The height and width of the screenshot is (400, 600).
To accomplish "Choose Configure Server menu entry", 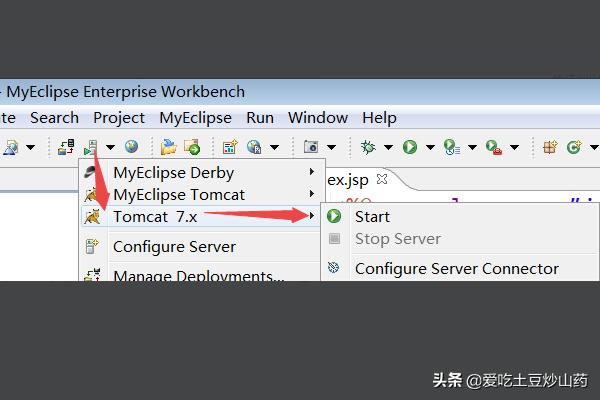I will [x=174, y=246].
